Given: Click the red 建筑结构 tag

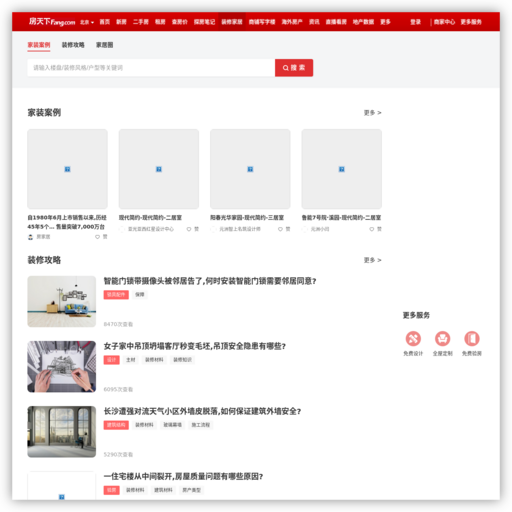Looking at the screenshot, I should 116,425.
